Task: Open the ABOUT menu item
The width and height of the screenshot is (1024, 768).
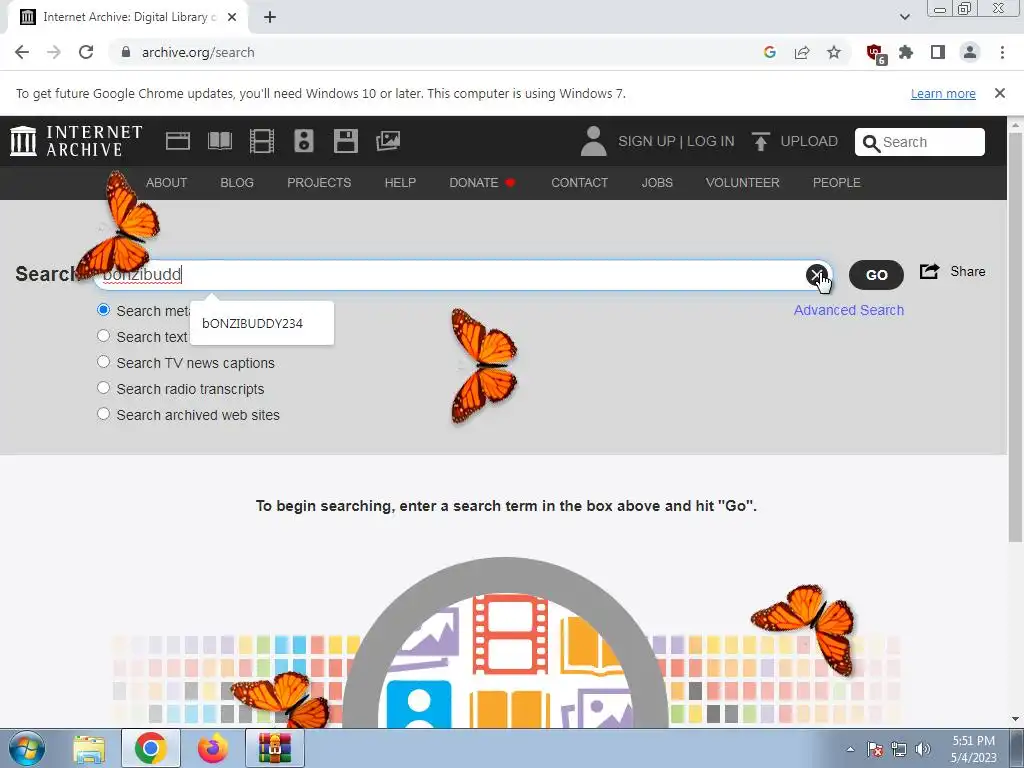Action: [x=167, y=183]
